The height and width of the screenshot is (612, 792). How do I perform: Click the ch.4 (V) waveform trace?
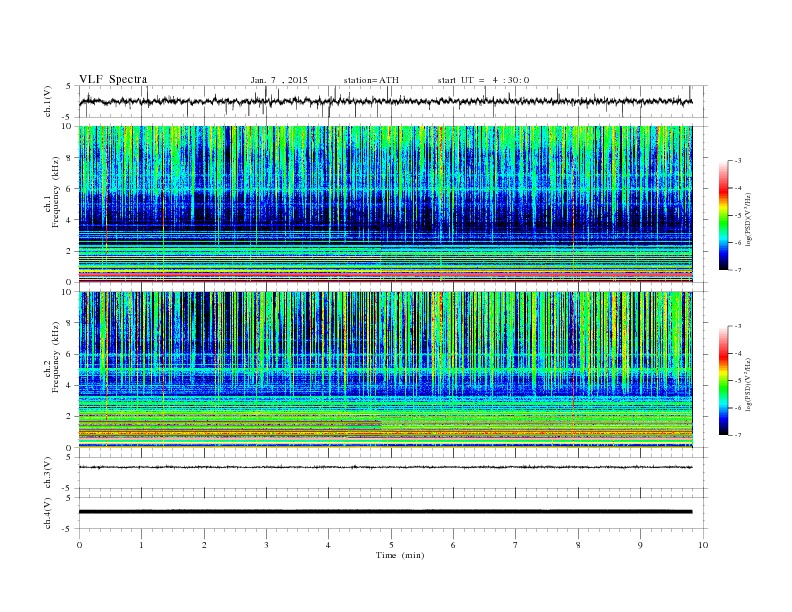pyautogui.click(x=385, y=512)
